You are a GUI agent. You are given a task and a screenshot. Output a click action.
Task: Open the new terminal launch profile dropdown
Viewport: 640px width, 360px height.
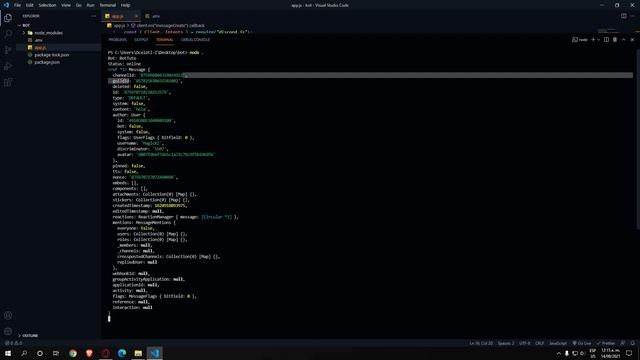[x=599, y=40]
